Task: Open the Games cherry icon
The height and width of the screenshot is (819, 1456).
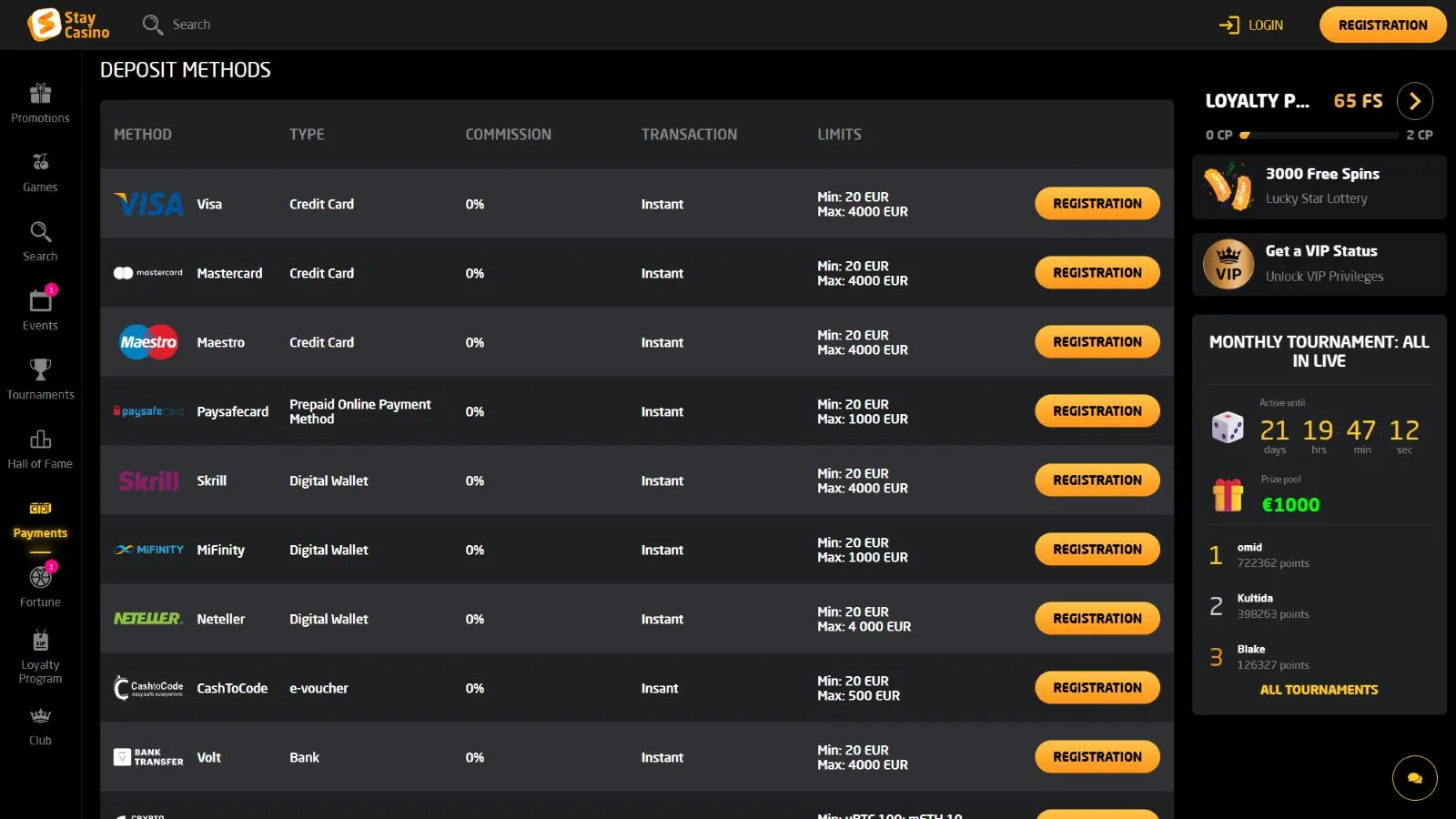Action: pos(40,163)
